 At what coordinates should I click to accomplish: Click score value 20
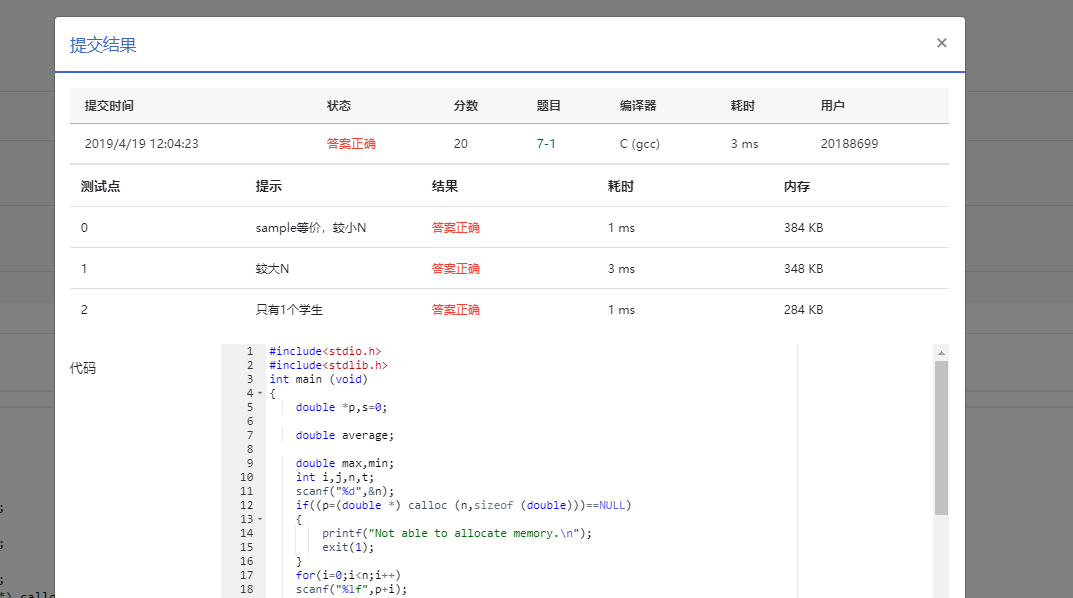[461, 144]
